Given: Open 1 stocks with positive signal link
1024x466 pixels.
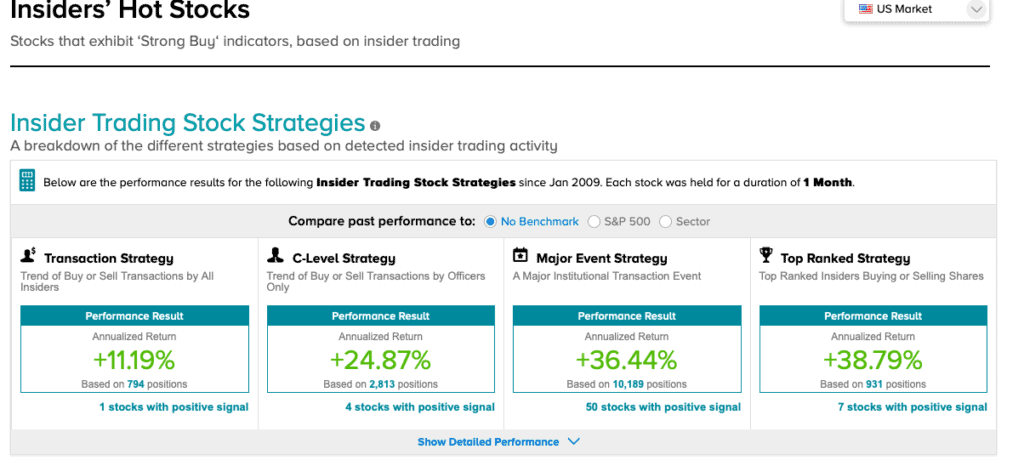Looking at the screenshot, I should pyautogui.click(x=174, y=407).
